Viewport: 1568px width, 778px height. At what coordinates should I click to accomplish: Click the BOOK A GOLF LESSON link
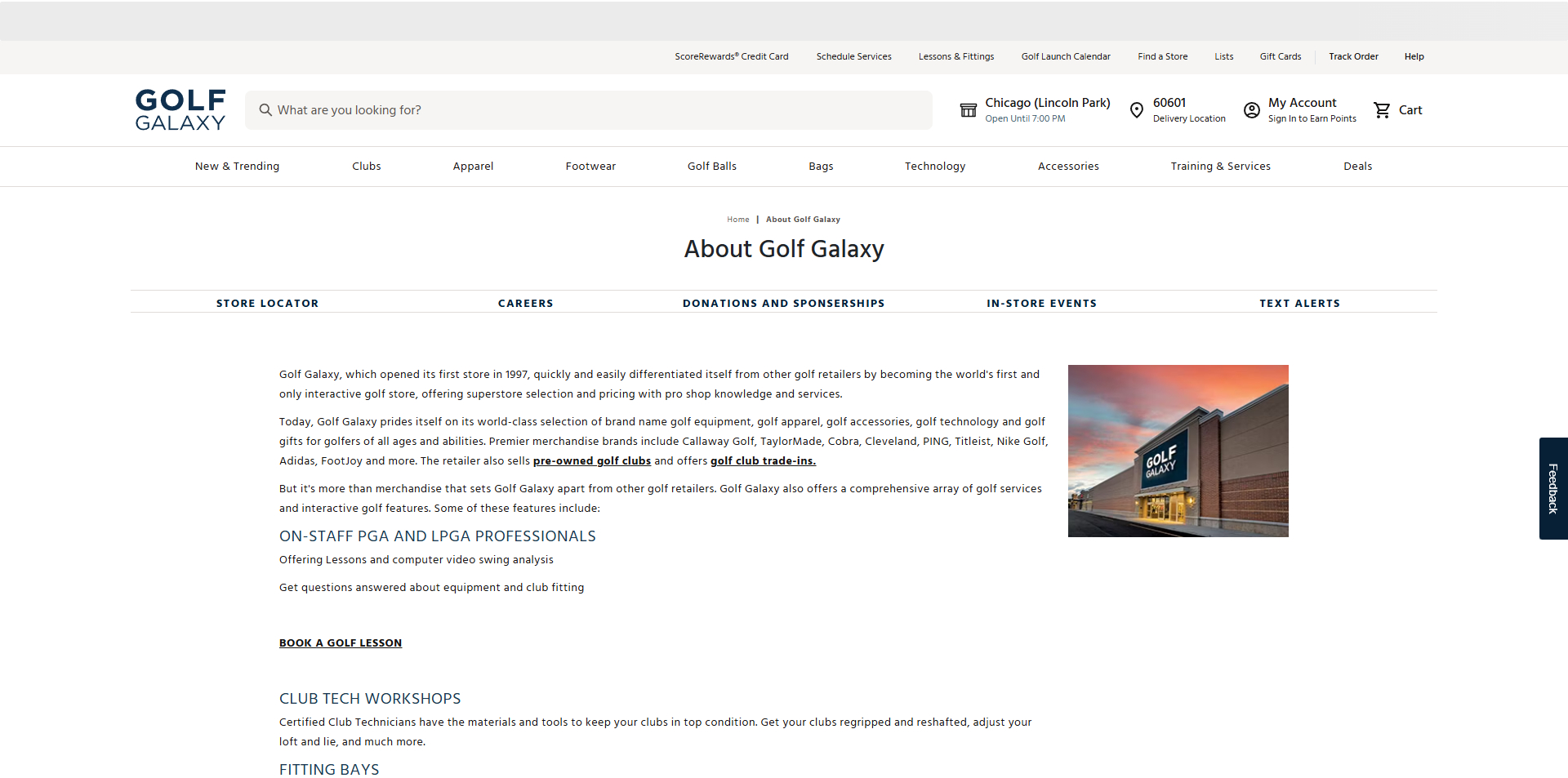[x=340, y=642]
